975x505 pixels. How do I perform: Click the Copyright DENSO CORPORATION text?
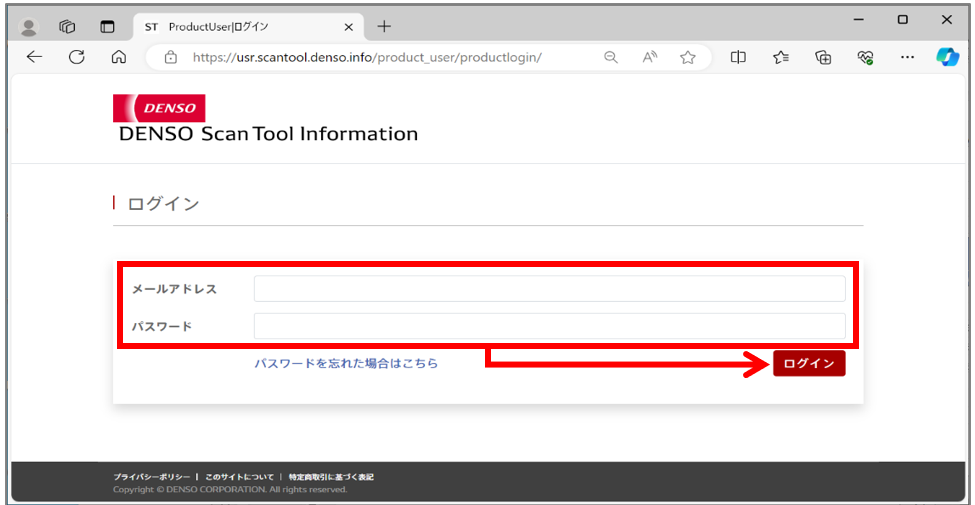[230, 489]
